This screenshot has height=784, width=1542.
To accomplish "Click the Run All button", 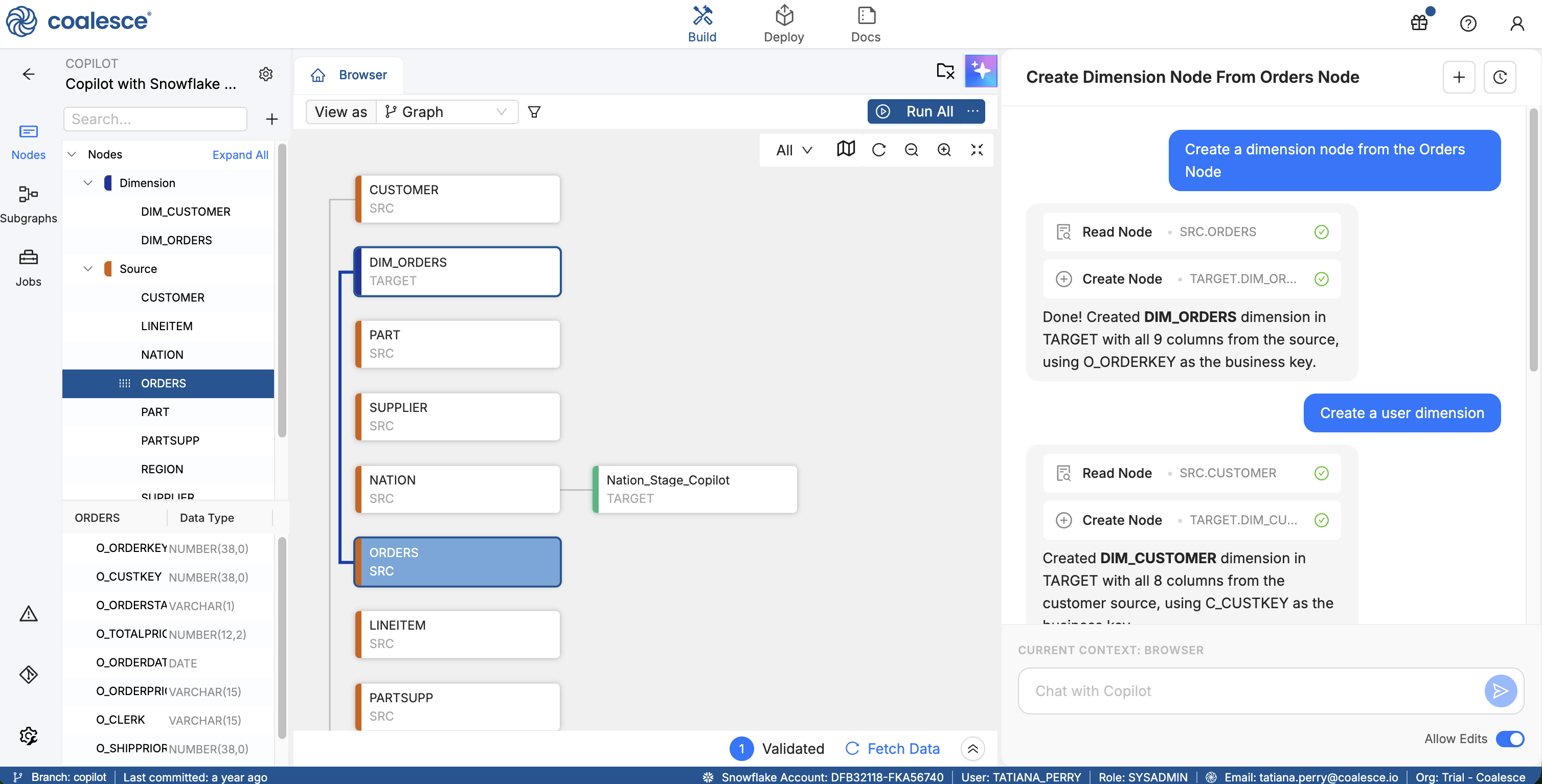I will [x=916, y=111].
